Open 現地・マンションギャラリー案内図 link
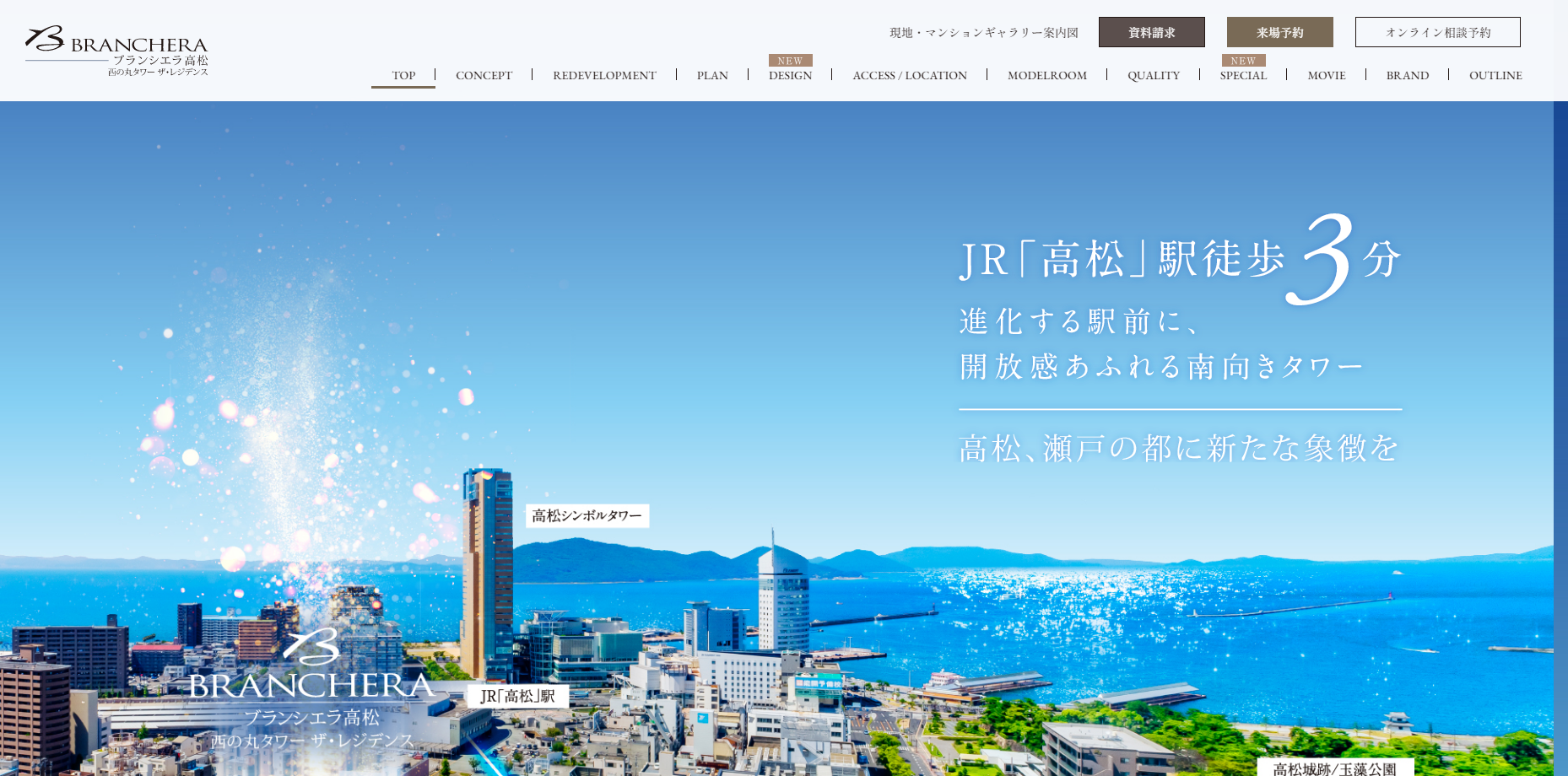This screenshot has height=776, width=1568. pos(984,33)
